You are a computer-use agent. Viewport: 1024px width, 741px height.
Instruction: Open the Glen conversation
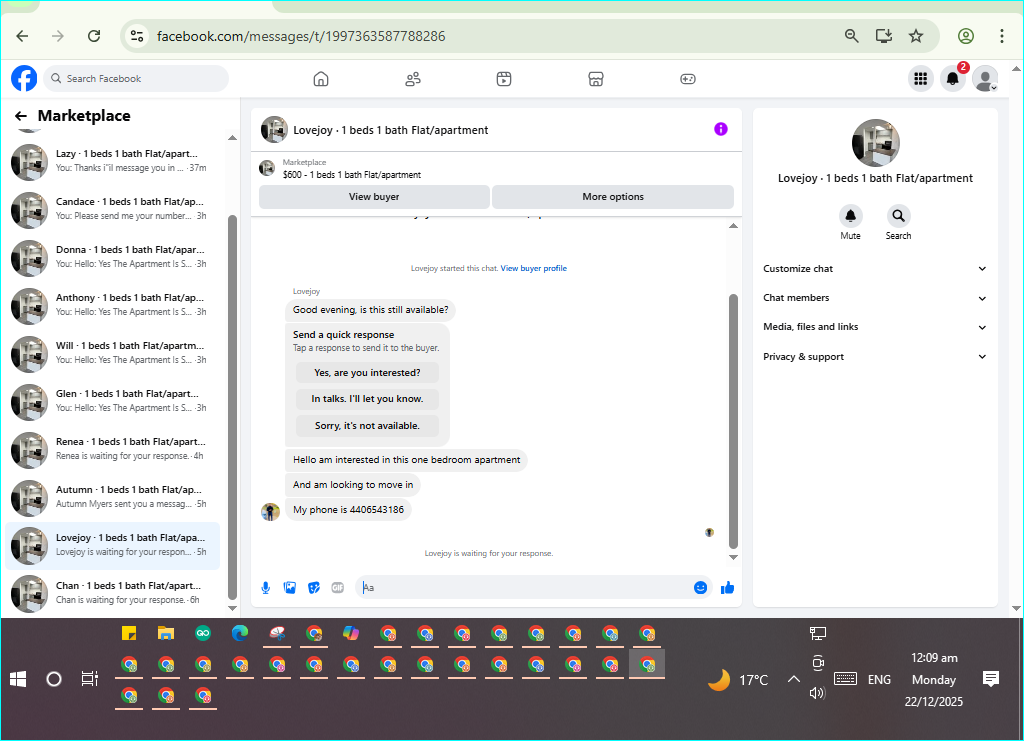(x=112, y=402)
